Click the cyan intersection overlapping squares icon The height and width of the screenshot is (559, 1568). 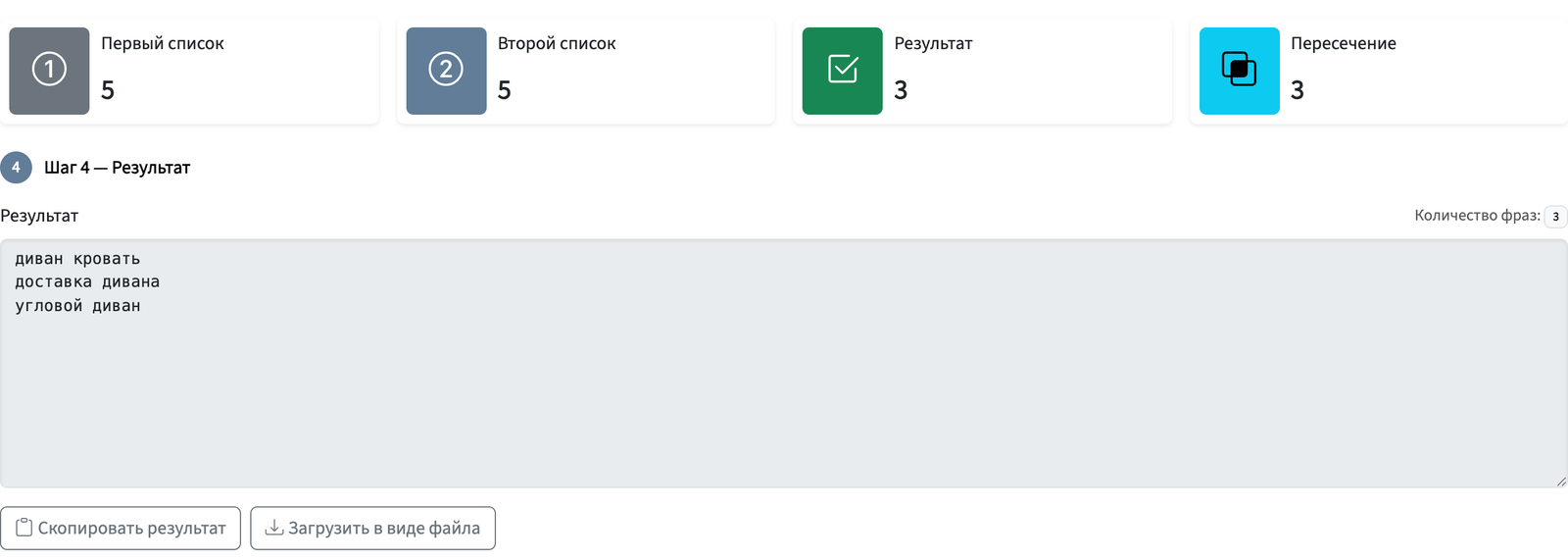coord(1239,70)
